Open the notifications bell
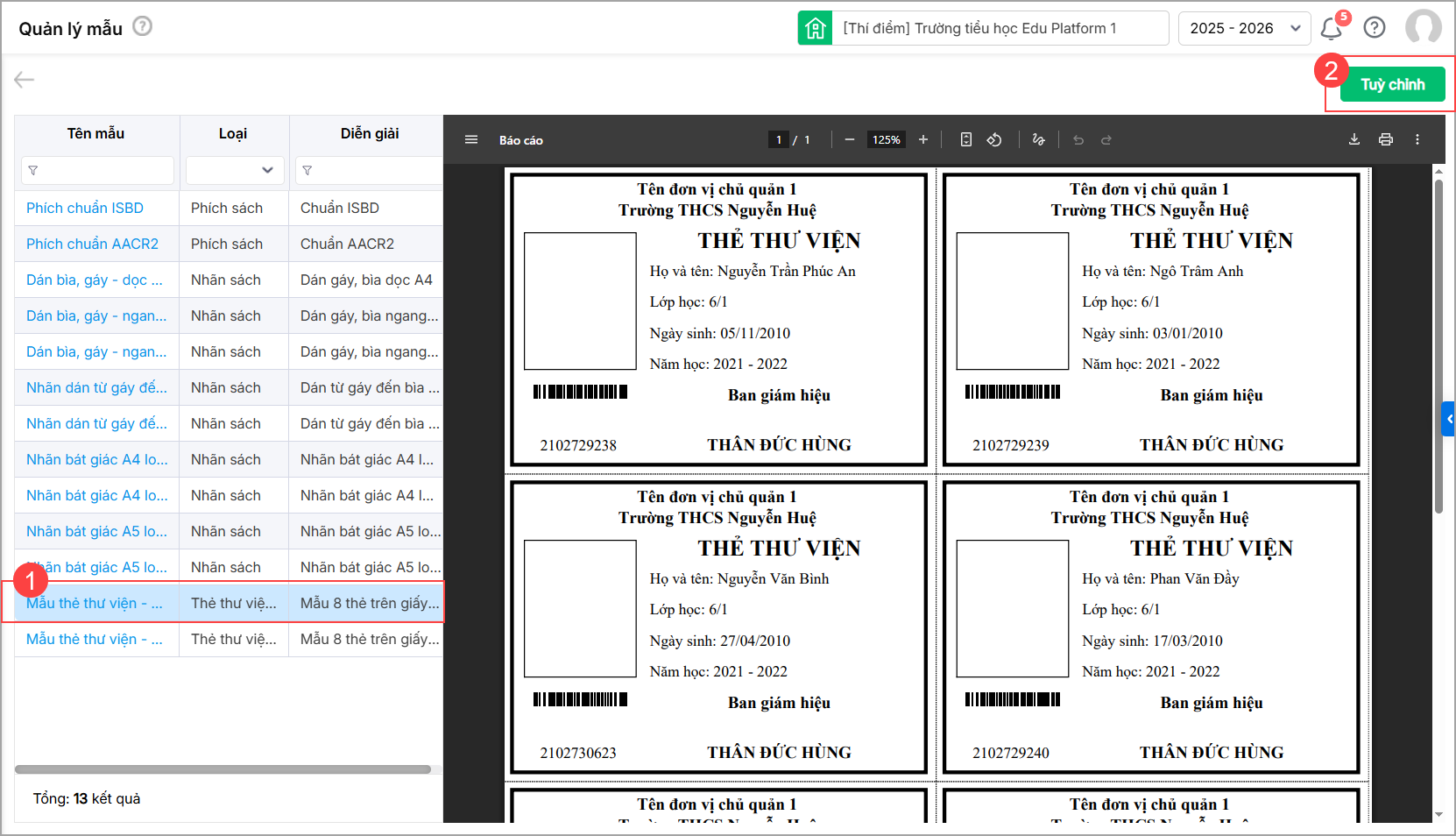This screenshot has height=836, width=1456. tap(1331, 28)
